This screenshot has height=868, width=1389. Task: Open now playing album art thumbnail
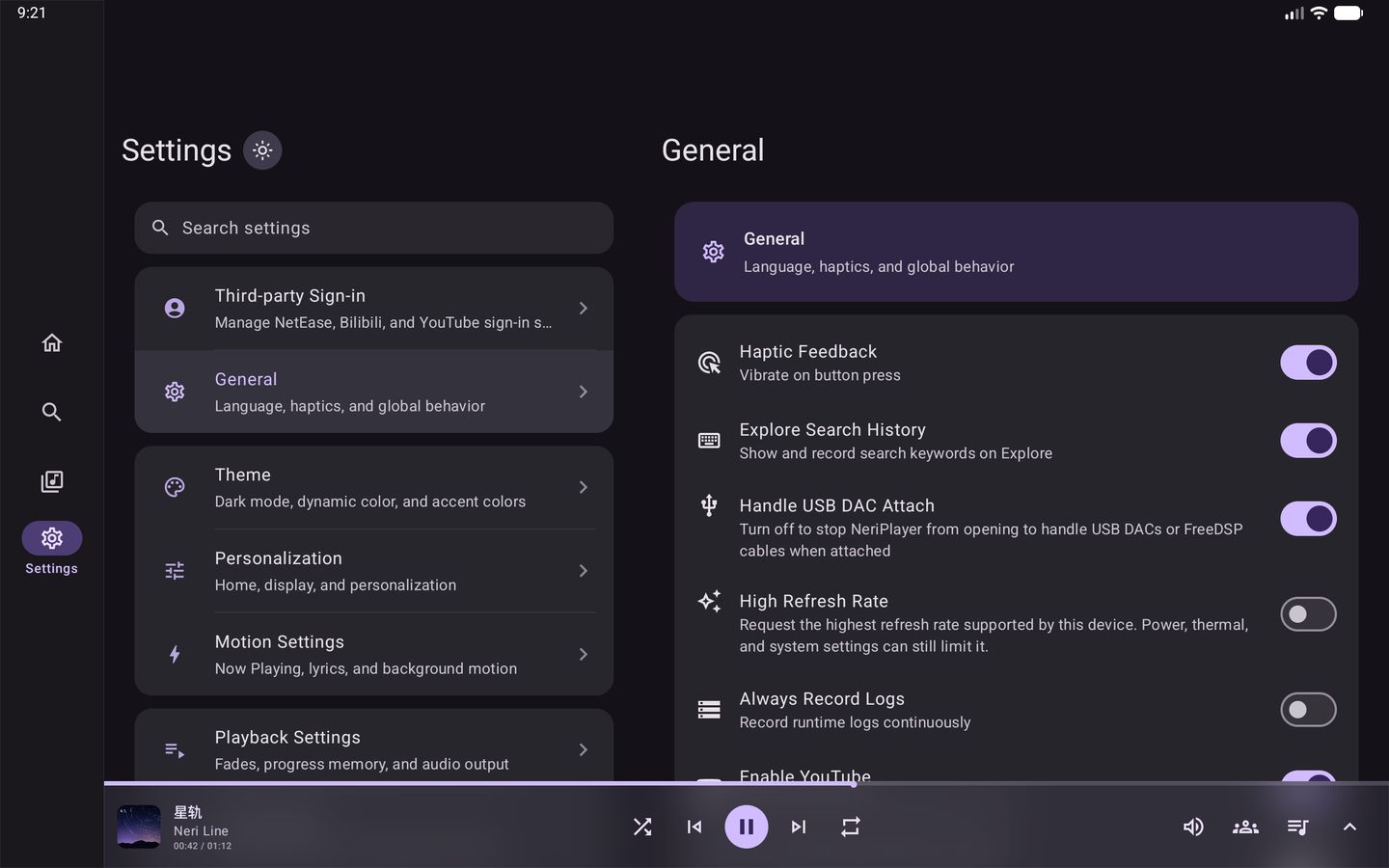139,827
